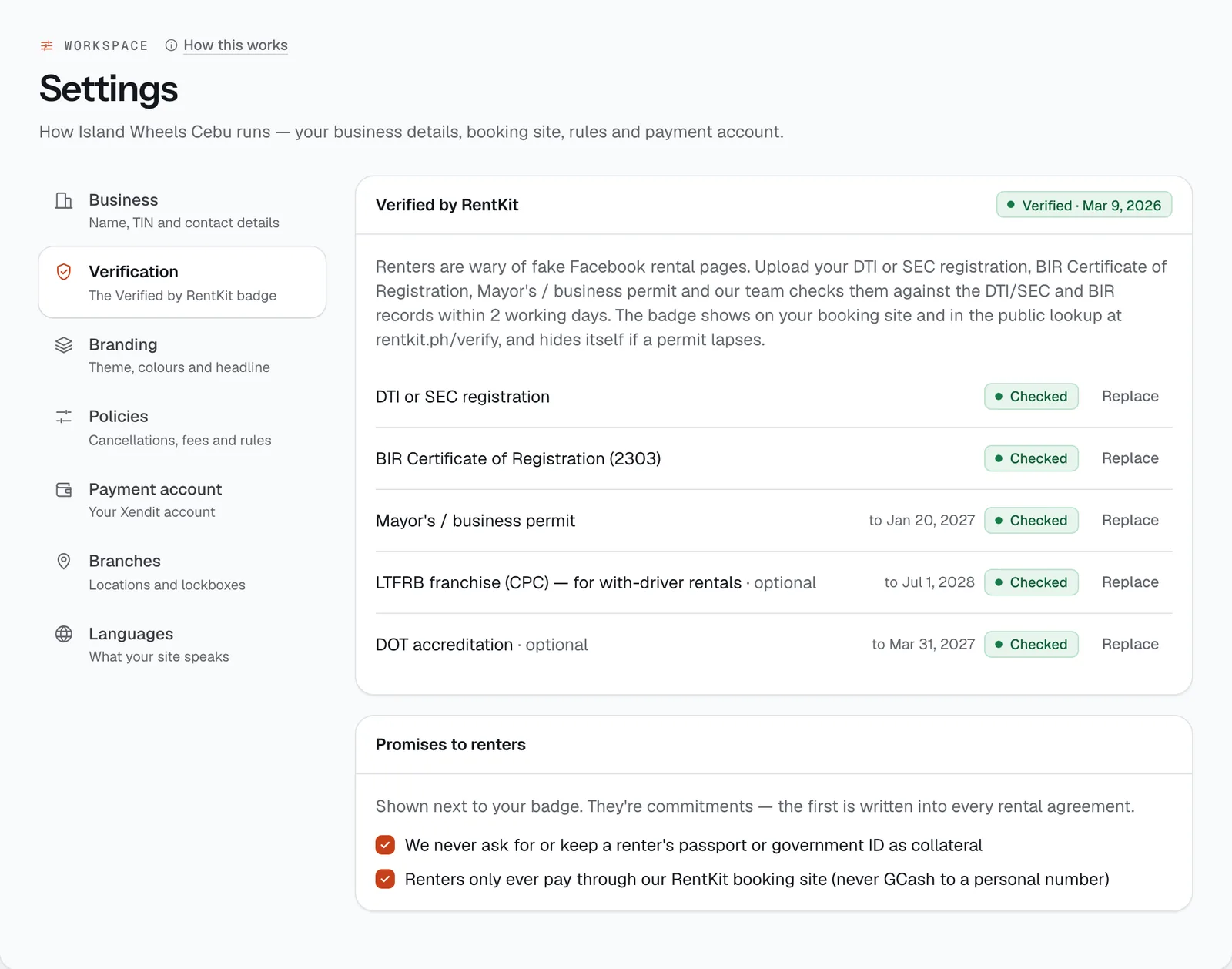Viewport: 1232px width, 969px height.
Task: Click the info icon beside How this works
Action: coord(171,45)
